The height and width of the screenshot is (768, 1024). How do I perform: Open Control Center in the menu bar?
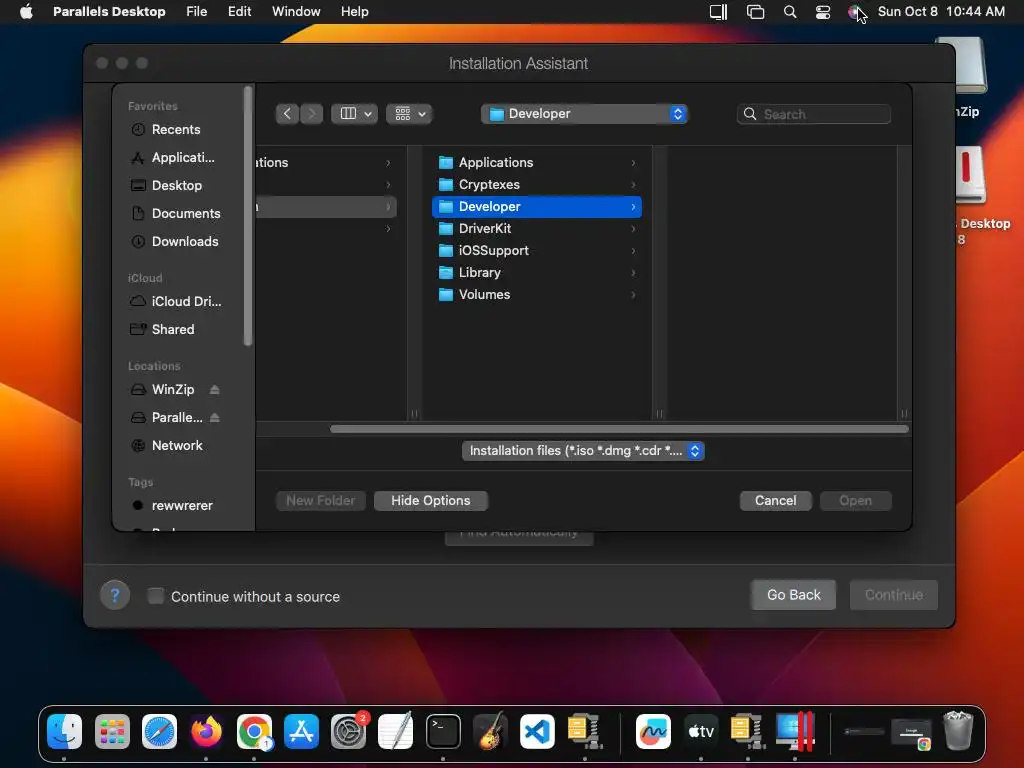(x=823, y=12)
